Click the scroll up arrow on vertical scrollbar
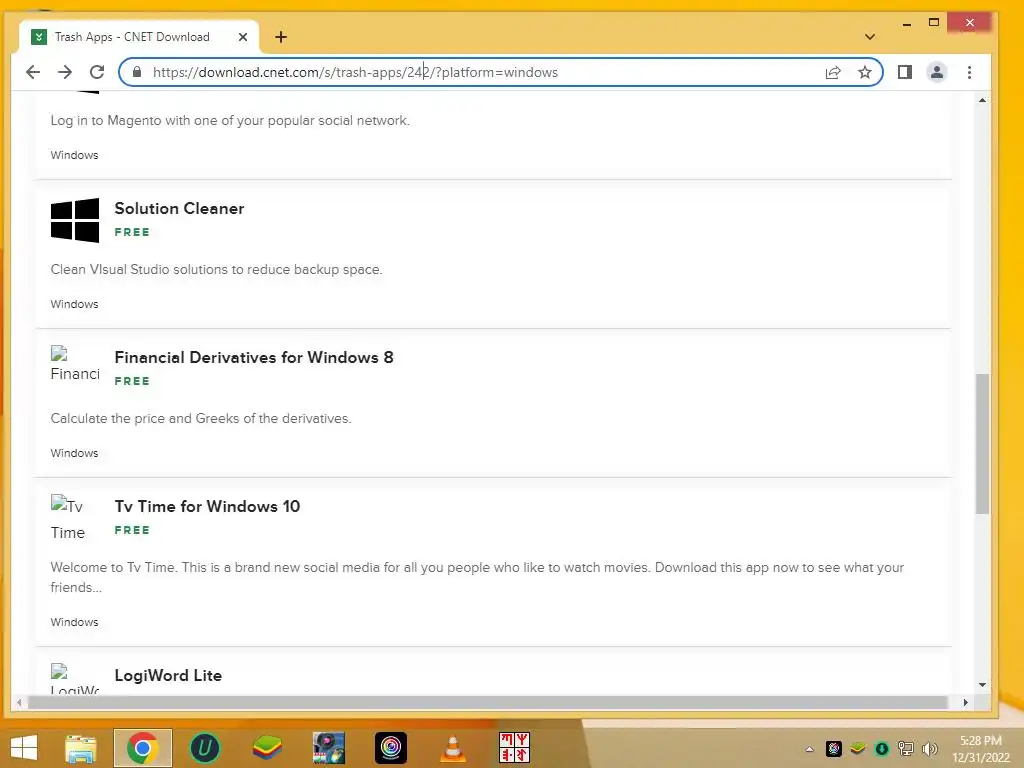This screenshot has height=768, width=1024. point(982,100)
